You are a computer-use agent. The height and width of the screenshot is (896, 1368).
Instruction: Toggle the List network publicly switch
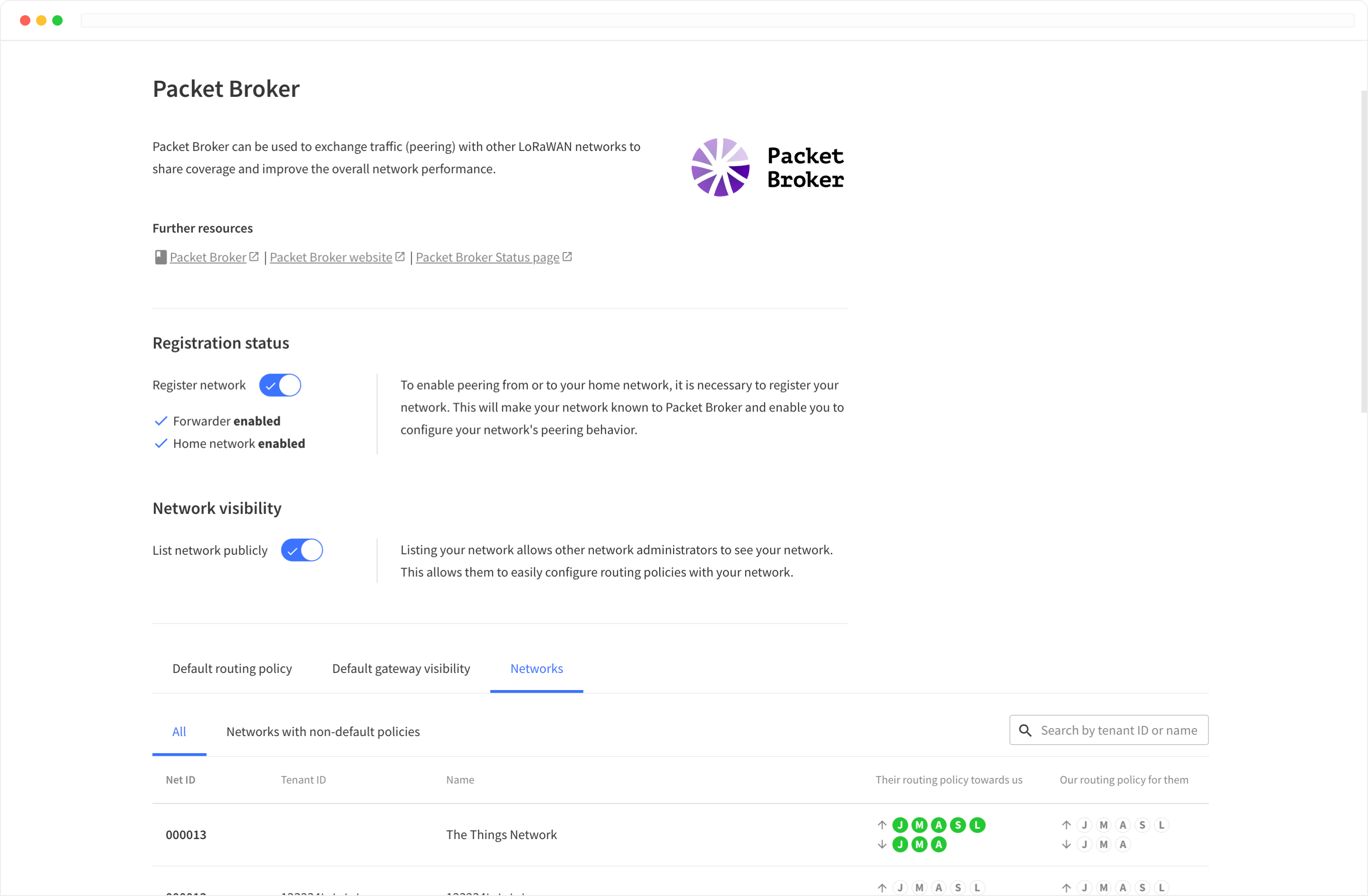tap(302, 550)
